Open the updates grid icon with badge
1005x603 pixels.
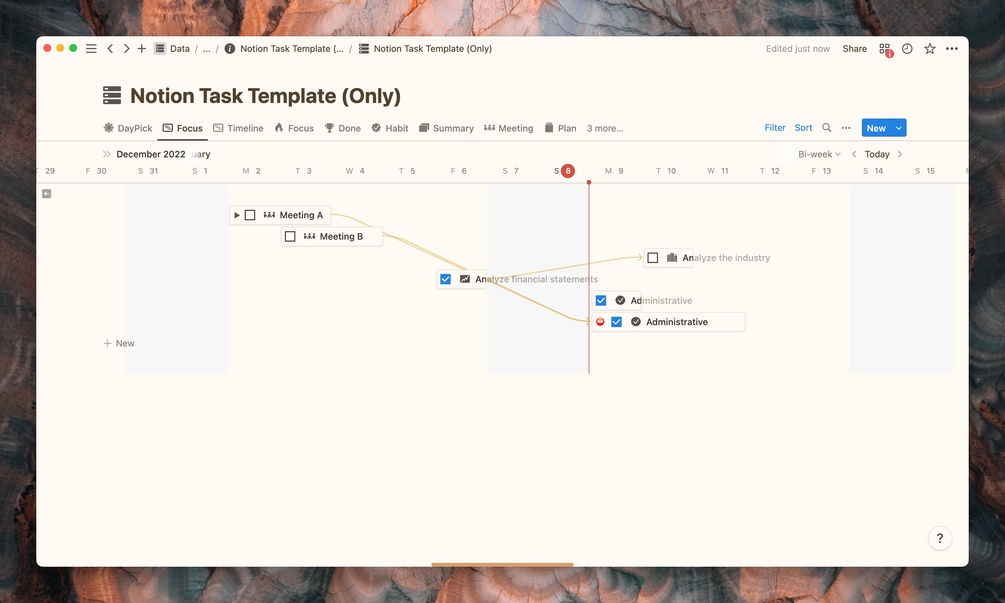(885, 49)
